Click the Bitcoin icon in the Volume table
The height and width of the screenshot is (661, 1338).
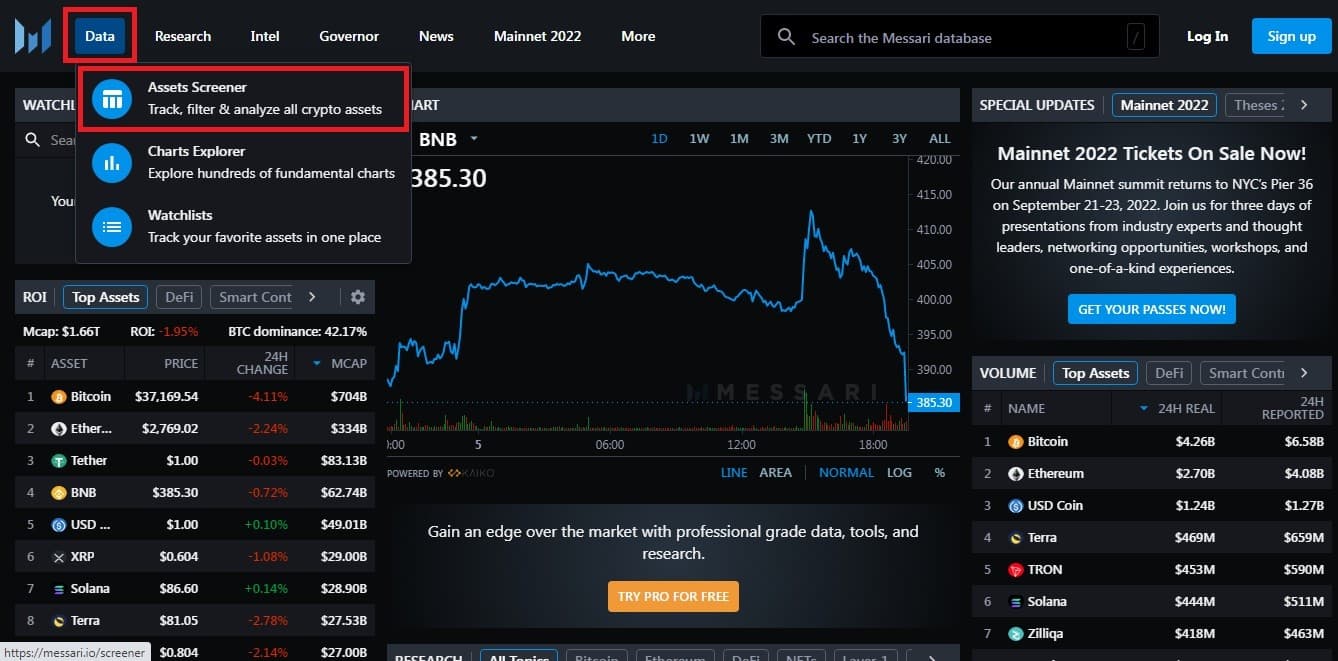[x=1016, y=442]
